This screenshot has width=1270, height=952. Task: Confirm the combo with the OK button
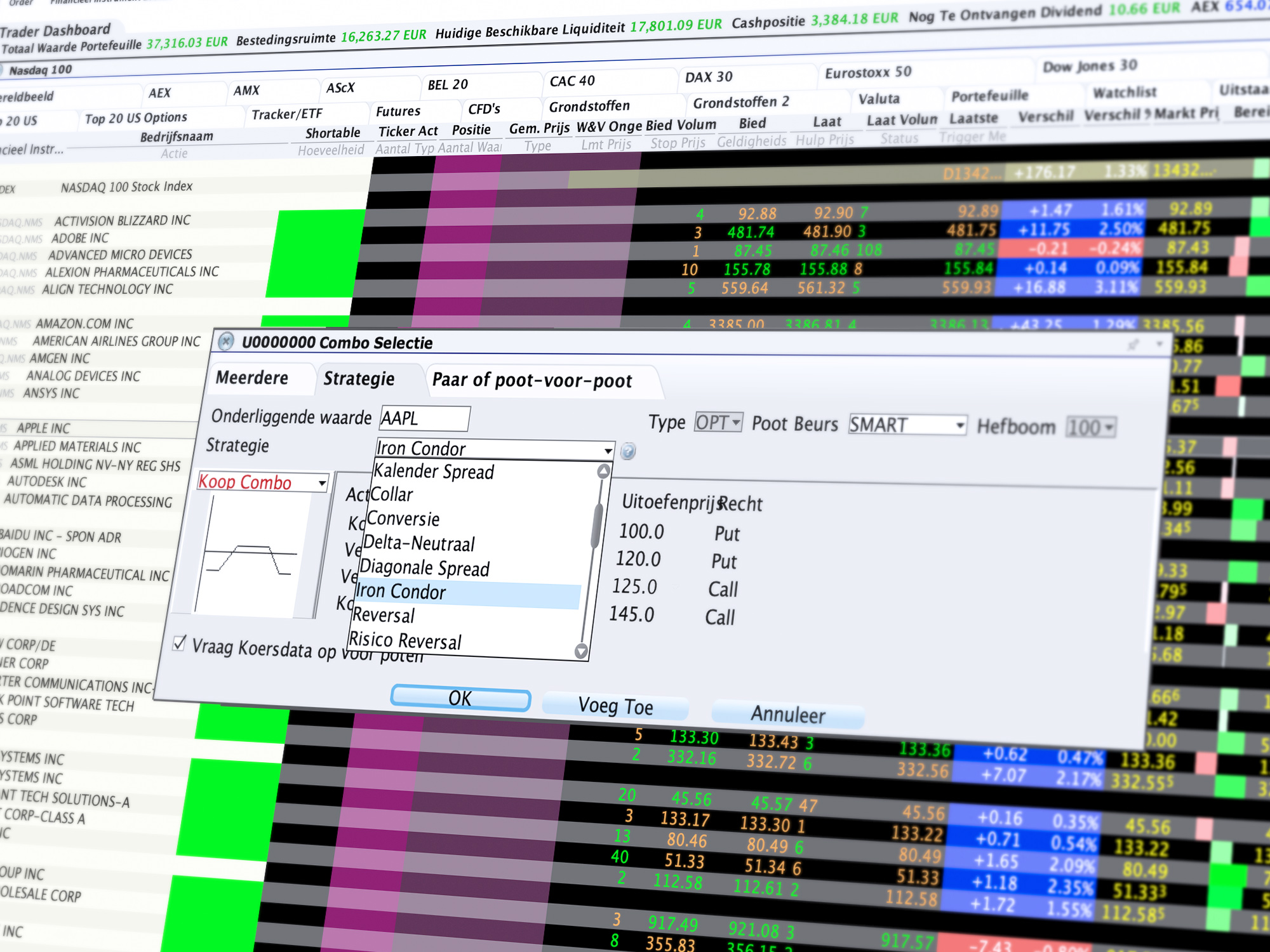[460, 698]
